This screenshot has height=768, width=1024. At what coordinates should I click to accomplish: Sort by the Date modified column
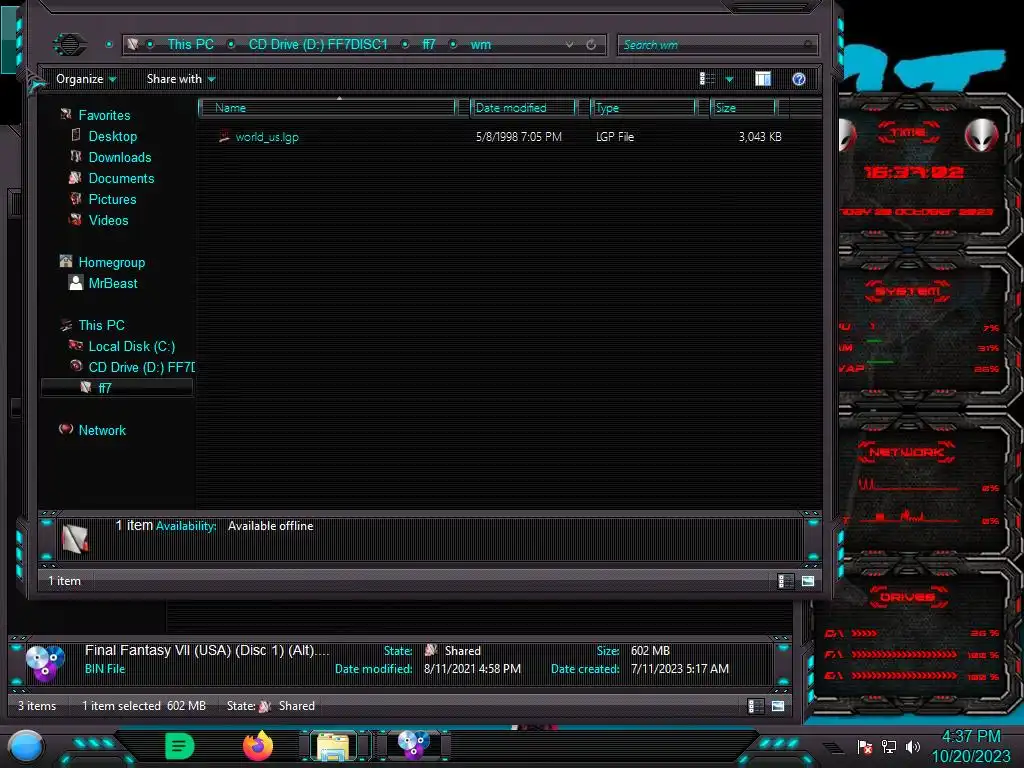click(x=522, y=108)
